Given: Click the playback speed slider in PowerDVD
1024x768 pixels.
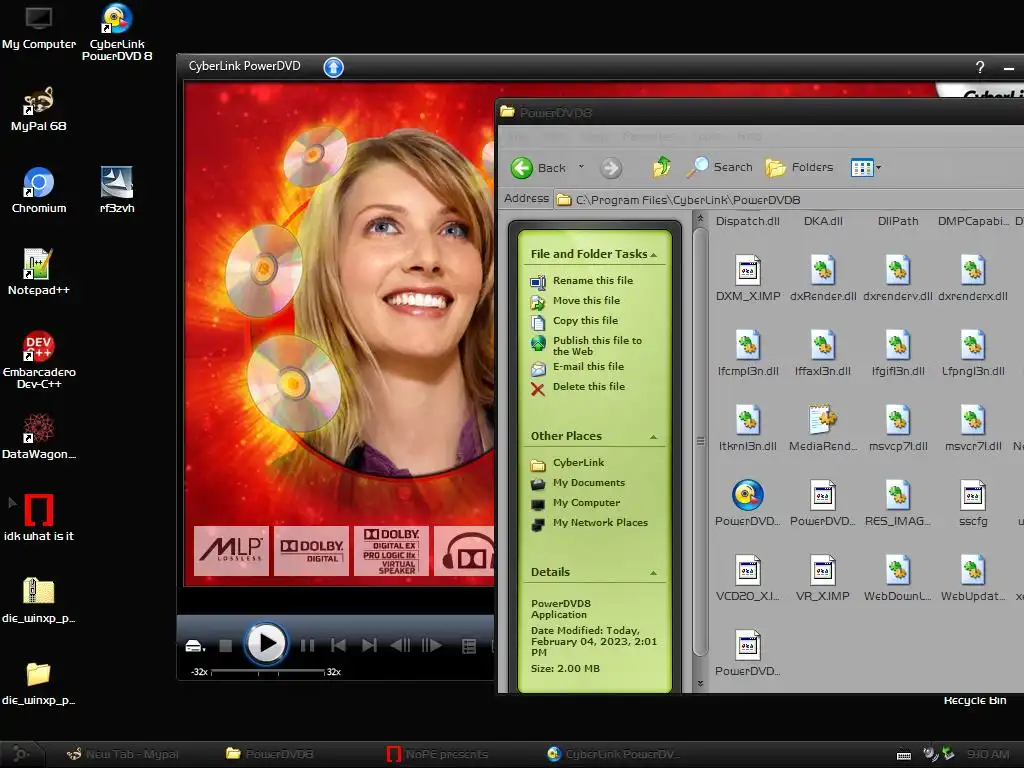Looking at the screenshot, I should (268, 671).
